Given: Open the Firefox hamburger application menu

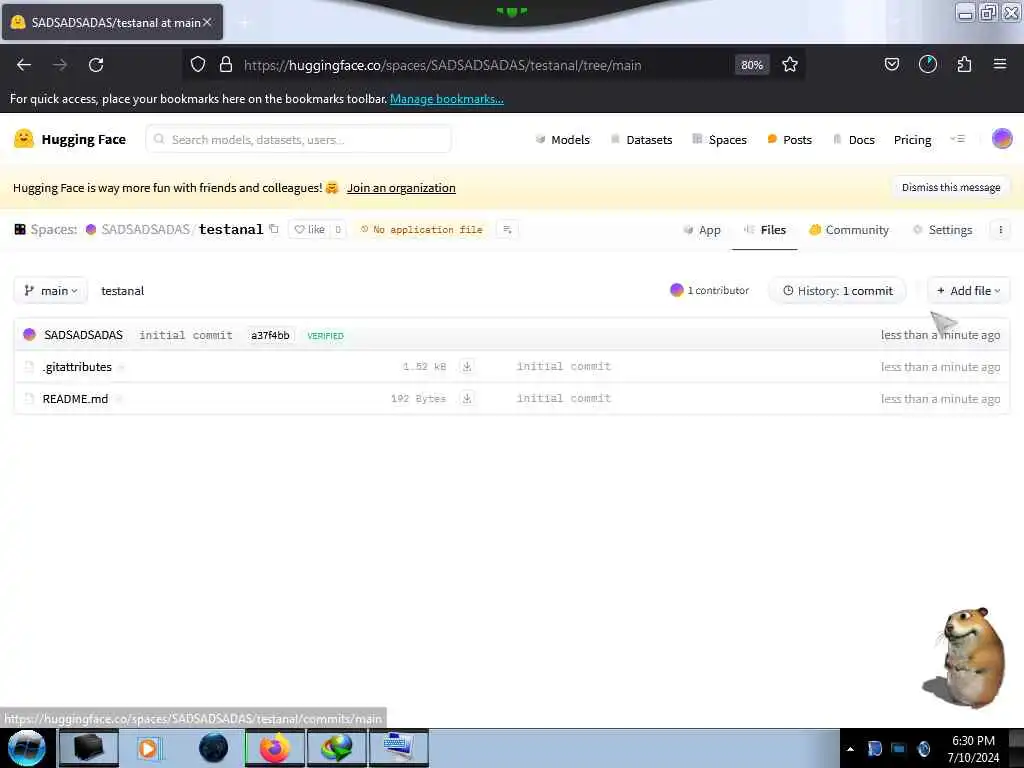Looking at the screenshot, I should pos(999,65).
